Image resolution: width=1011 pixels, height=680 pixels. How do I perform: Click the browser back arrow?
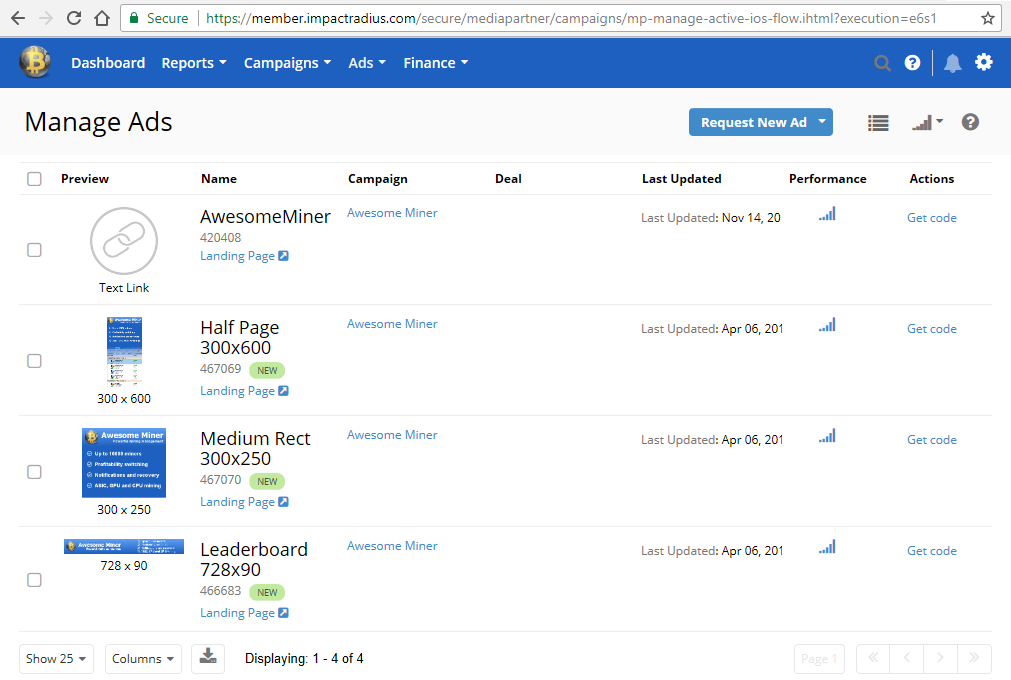18,18
